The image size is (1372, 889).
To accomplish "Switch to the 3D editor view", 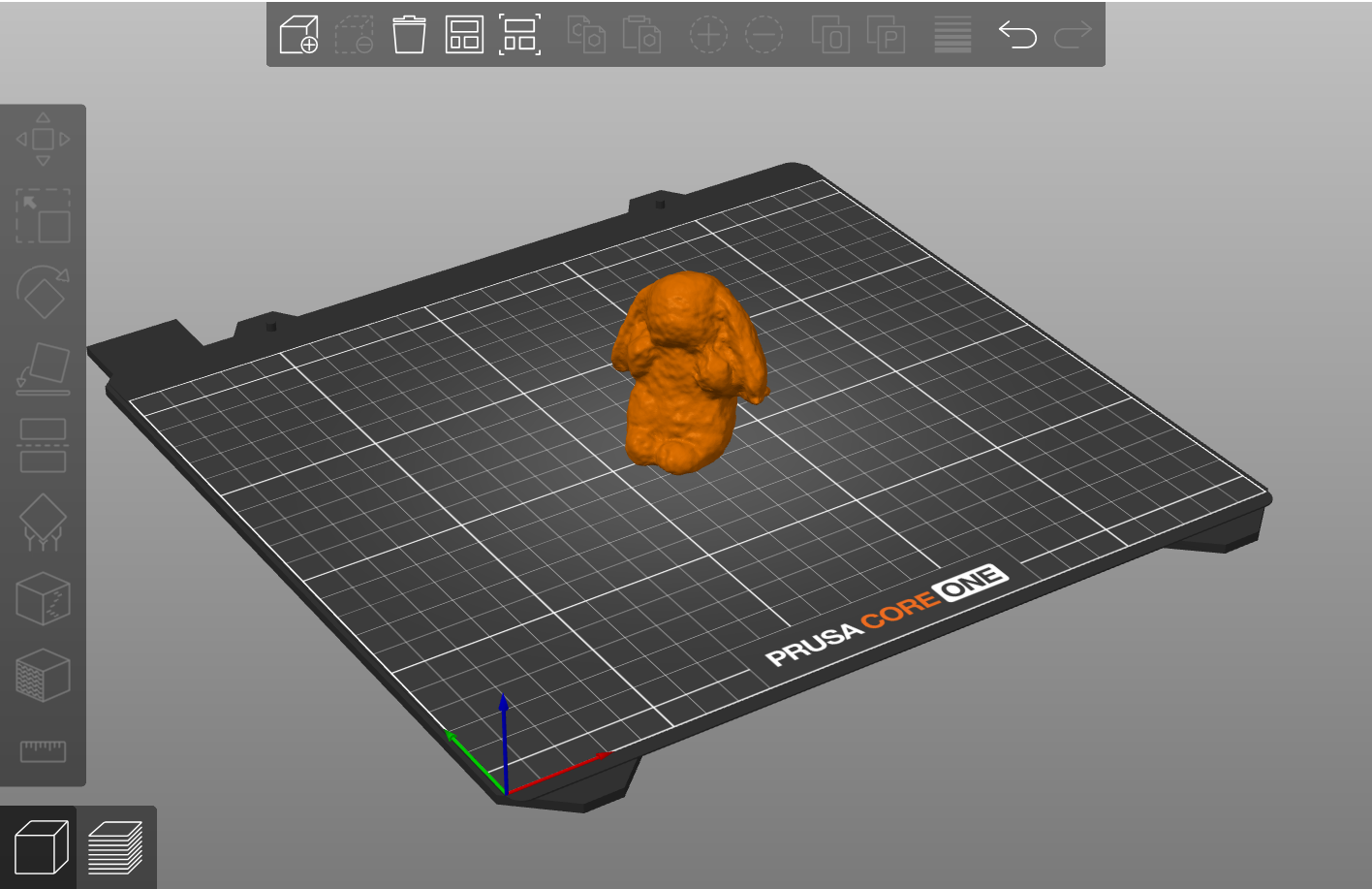I will (41, 847).
